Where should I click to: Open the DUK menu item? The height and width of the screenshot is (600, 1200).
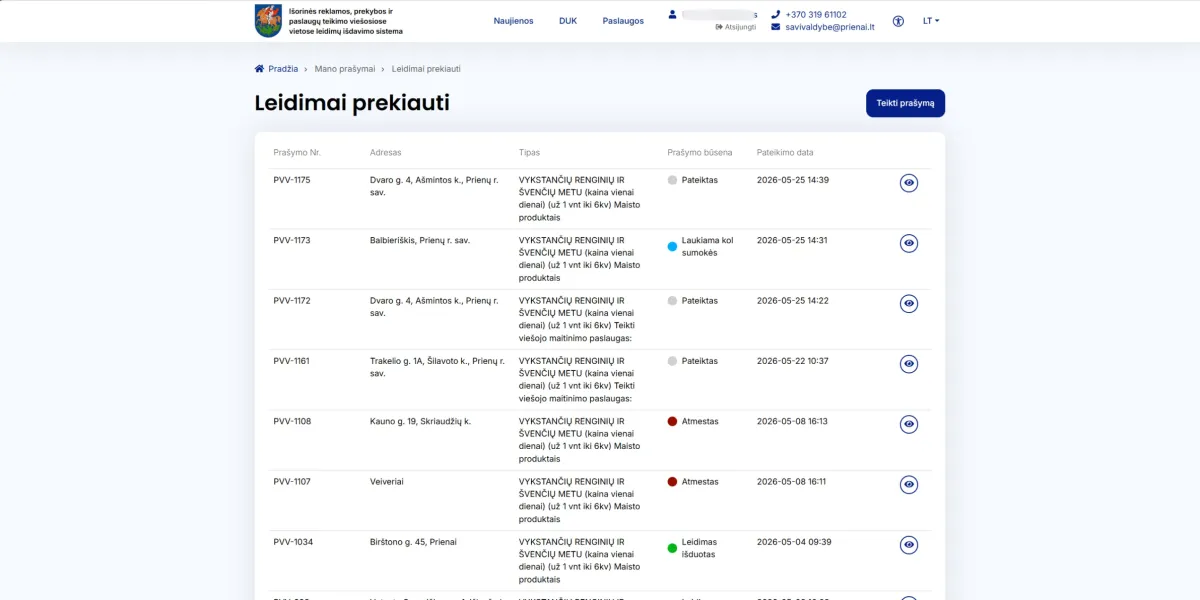568,21
